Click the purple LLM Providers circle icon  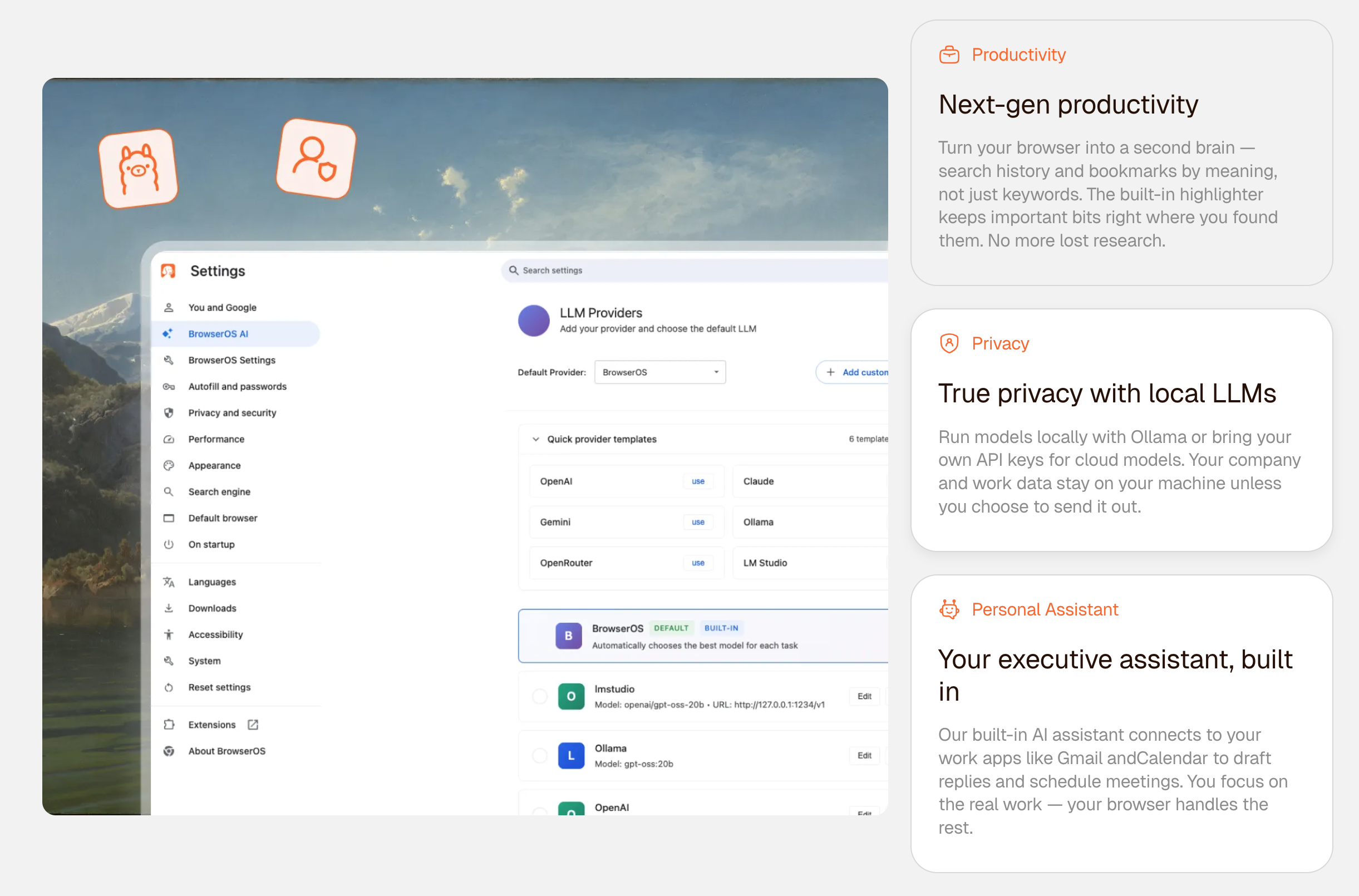click(534, 321)
